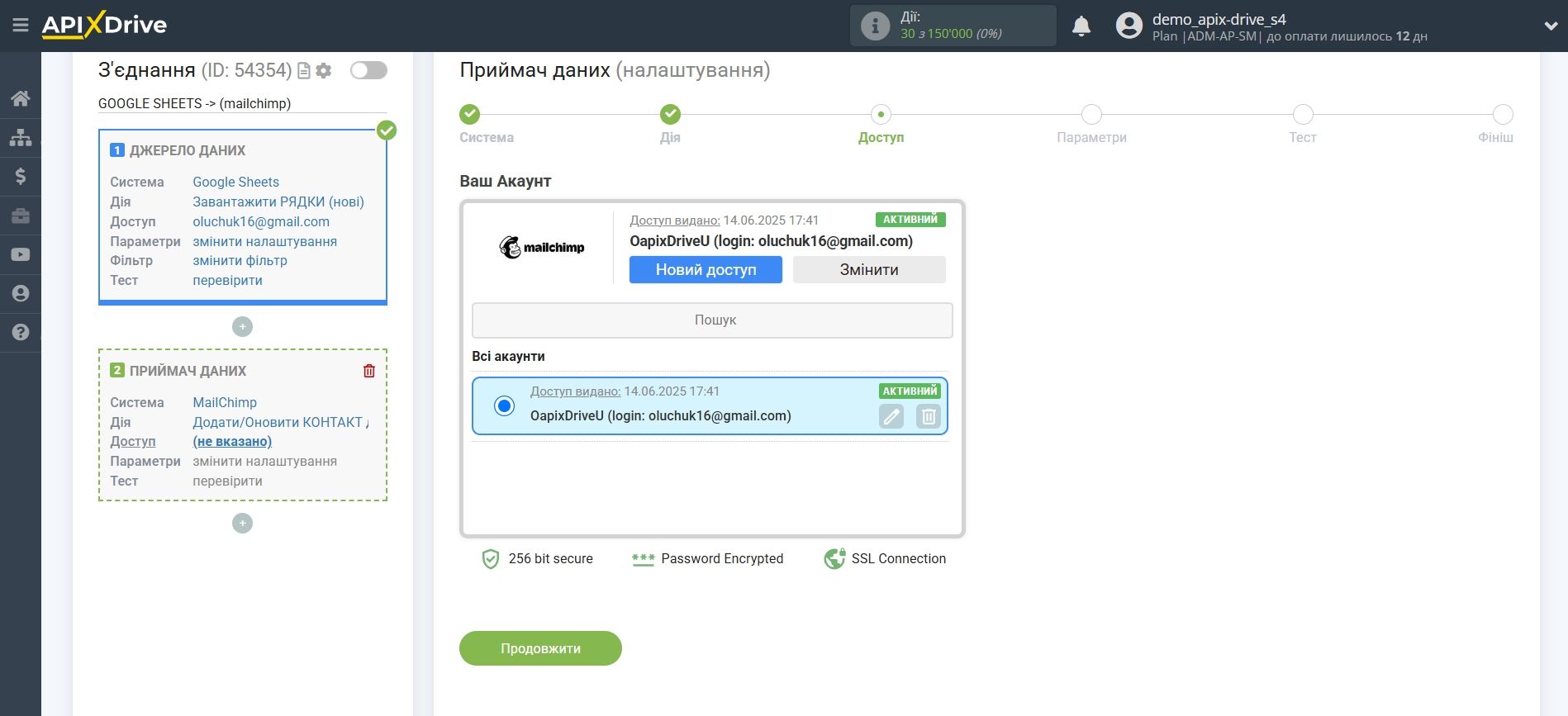1568x716 pixels.
Task: Click АКТИВНИЙ badge in Ваш Акаунт card
Action: pos(910,220)
